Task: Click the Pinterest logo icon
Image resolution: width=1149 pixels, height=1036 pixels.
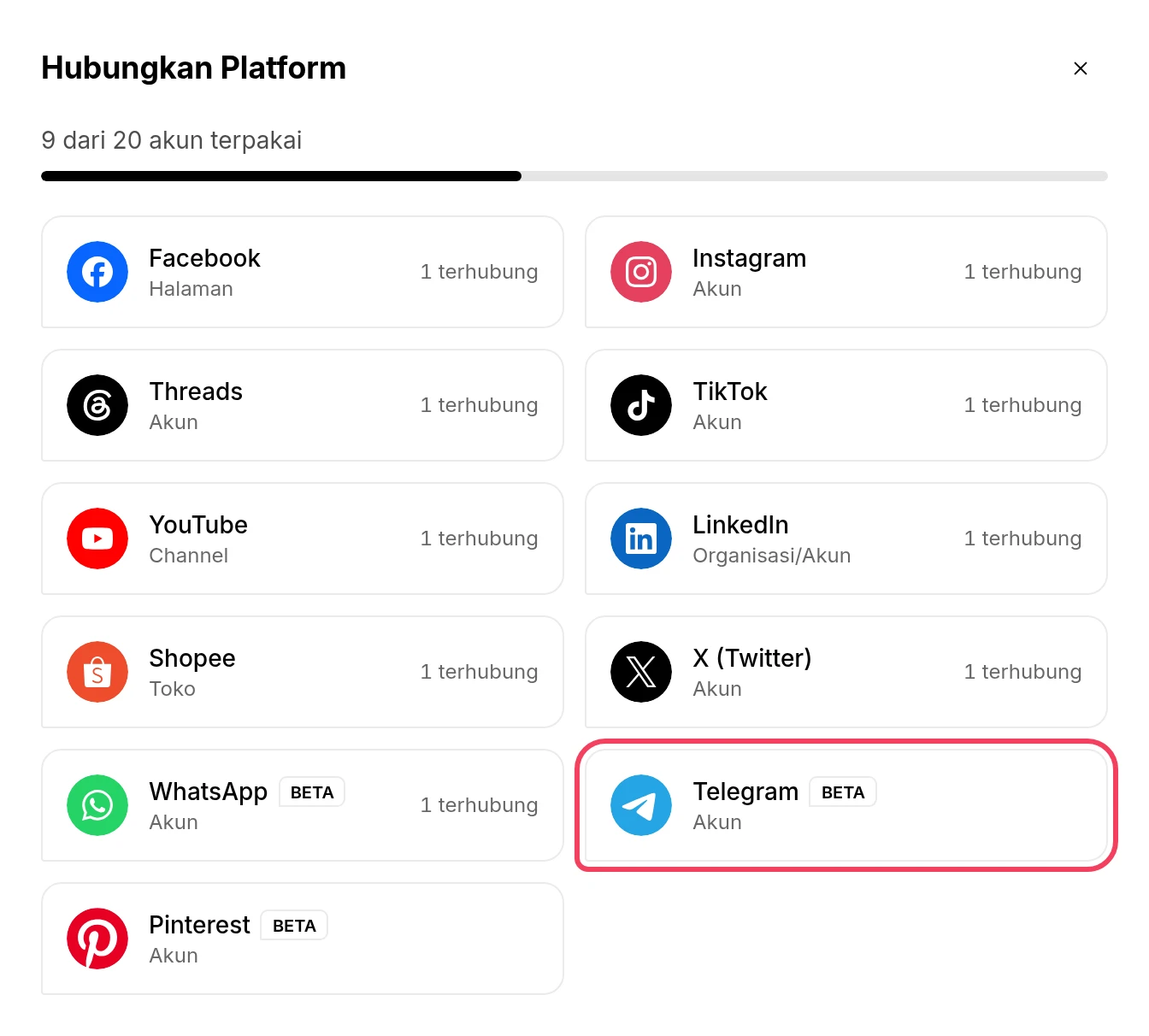Action: pos(97,939)
